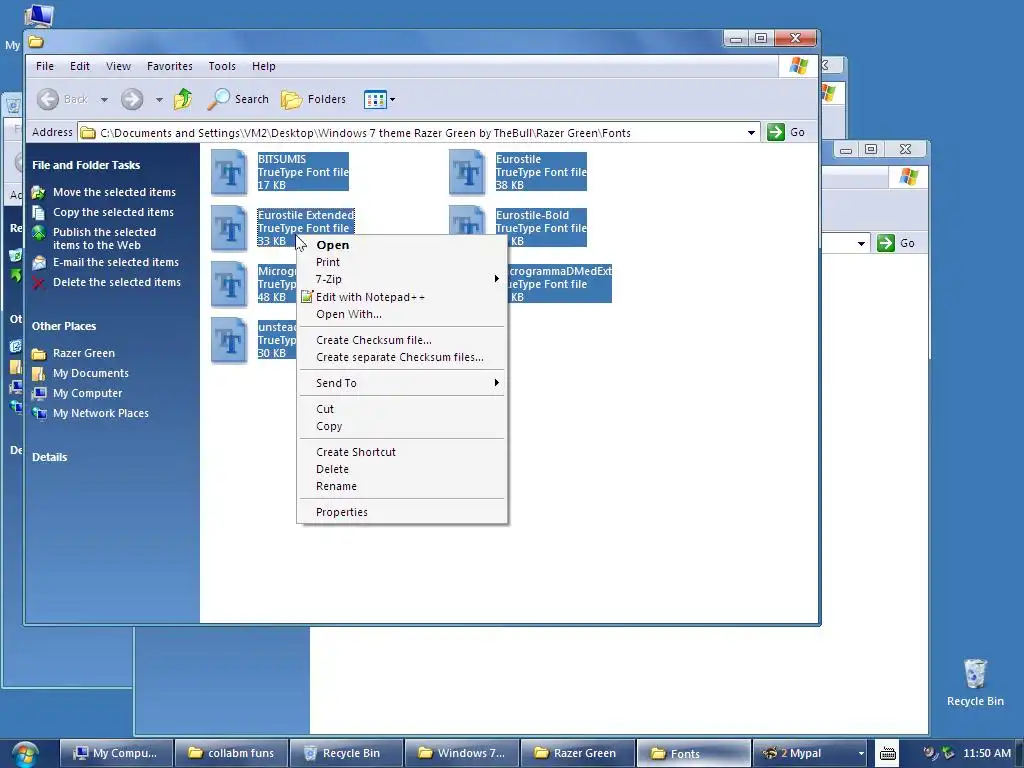Click the green Go arrow in Fonts window
1024x768 pixels.
tap(776, 132)
